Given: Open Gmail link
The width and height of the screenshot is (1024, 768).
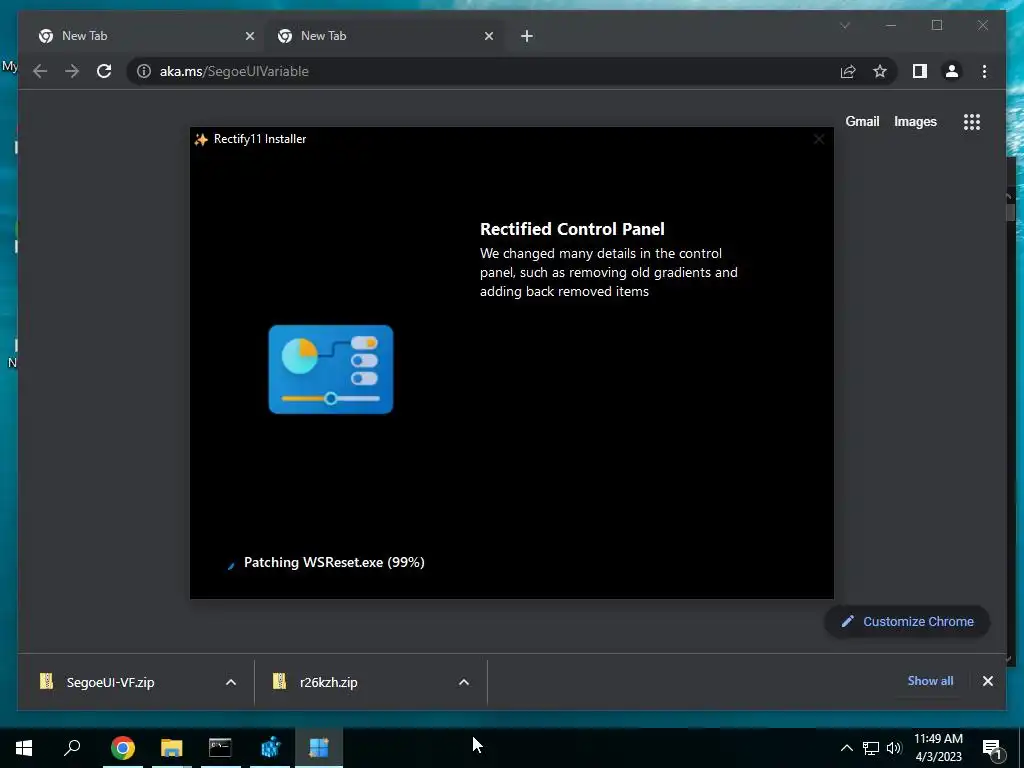Looking at the screenshot, I should point(862,121).
